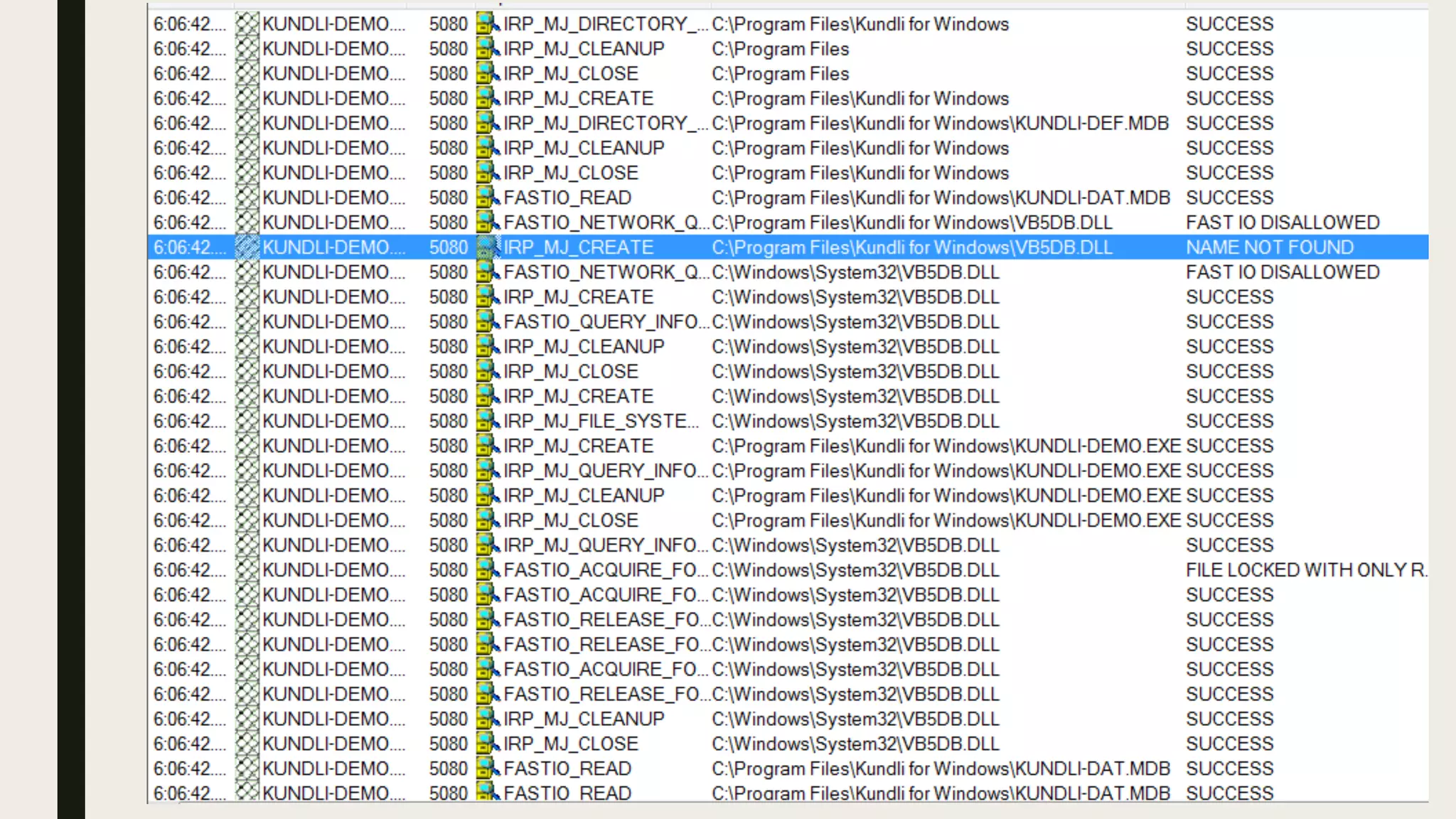Click the KUNDLI-DEF.MDB path entry
The image size is (1456, 819).
point(940,124)
